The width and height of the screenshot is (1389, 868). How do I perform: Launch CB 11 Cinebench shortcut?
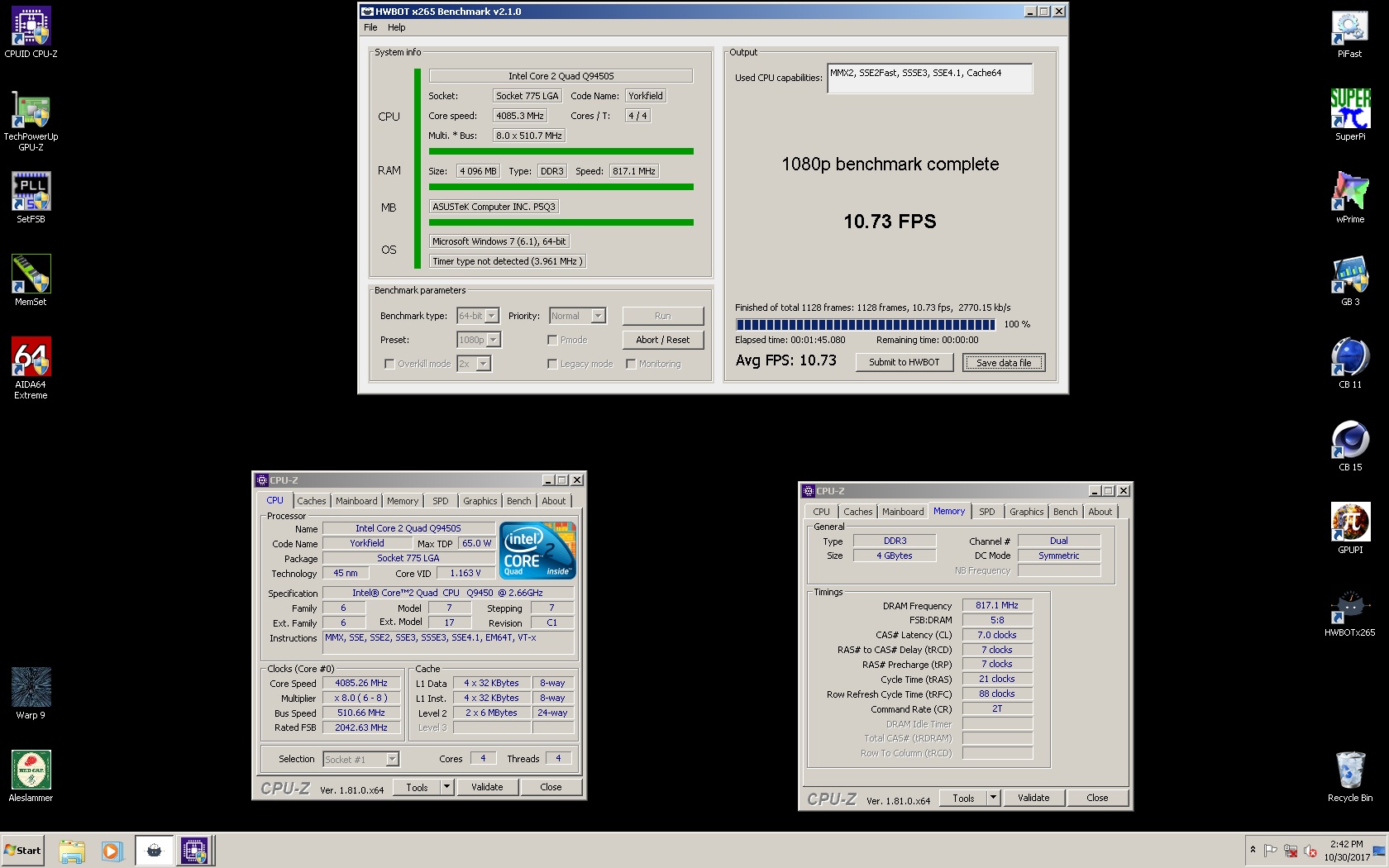(x=1350, y=364)
